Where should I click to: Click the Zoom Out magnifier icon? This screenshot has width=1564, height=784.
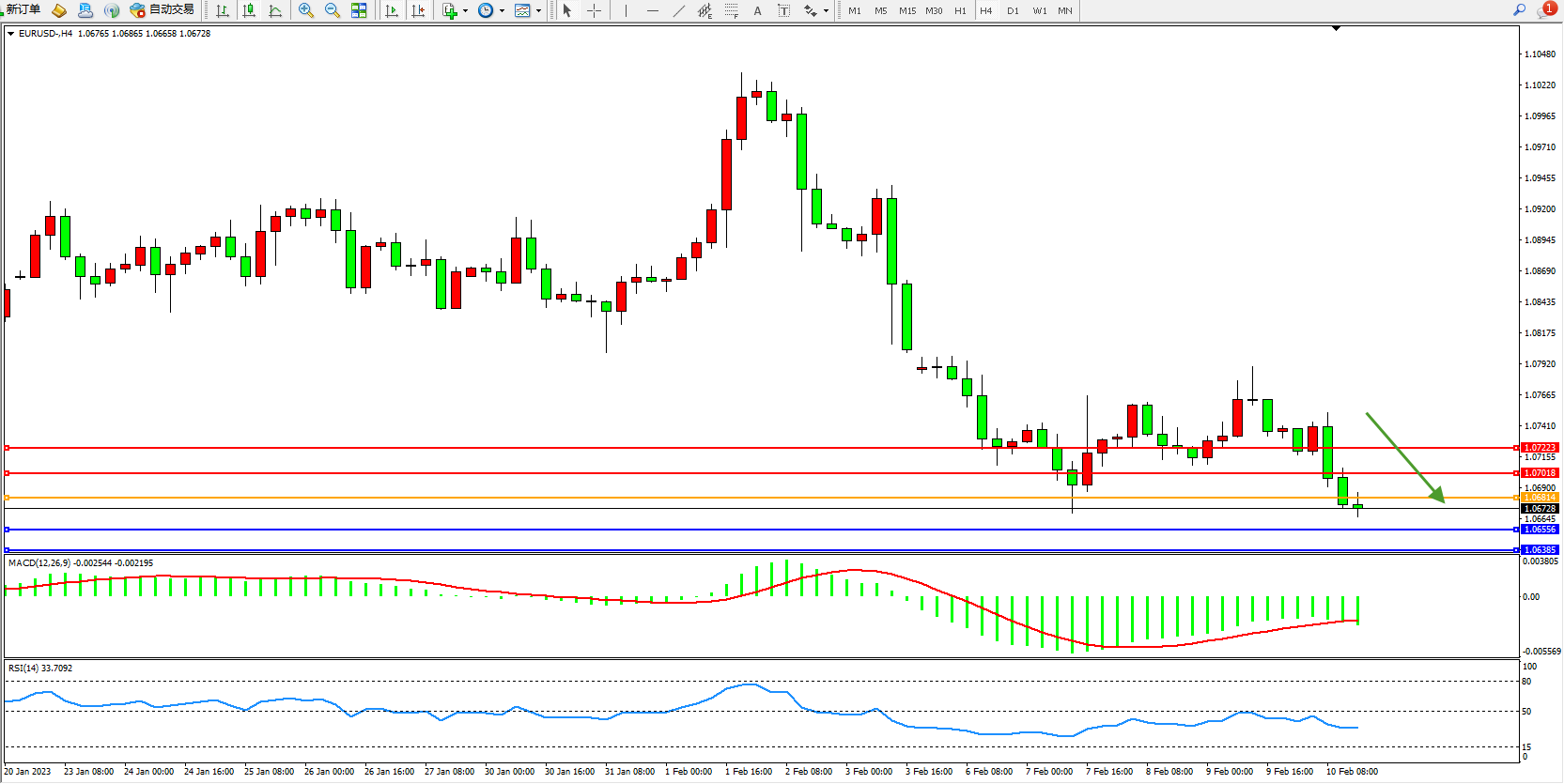click(332, 10)
